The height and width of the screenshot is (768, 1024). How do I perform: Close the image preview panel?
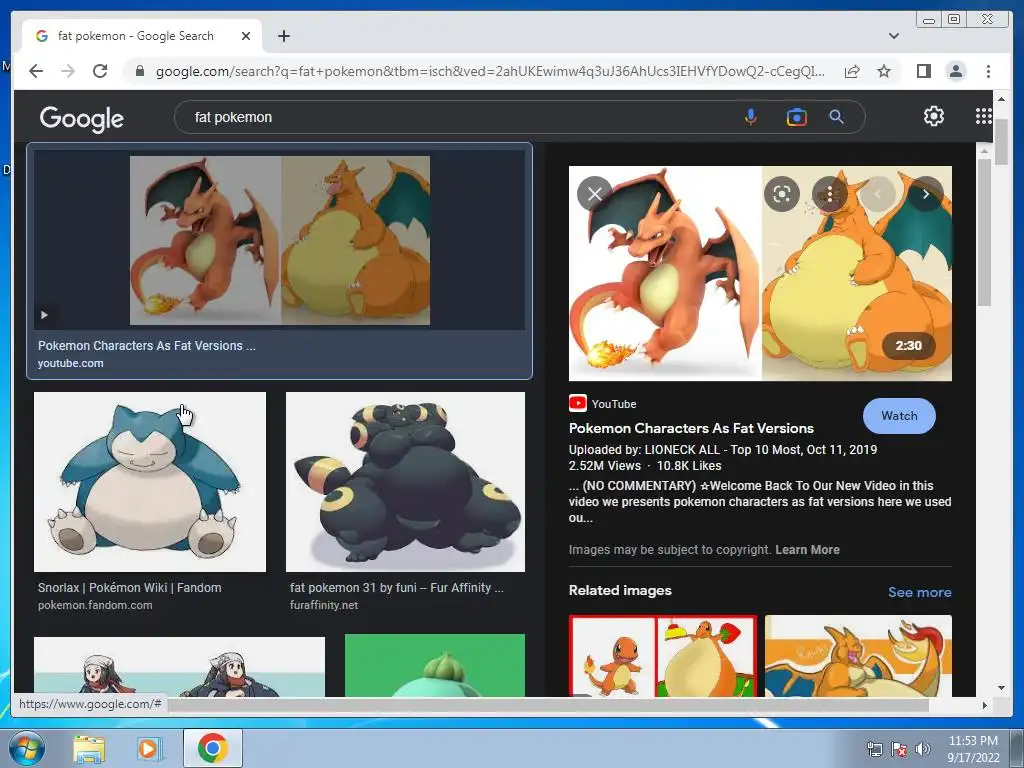pyautogui.click(x=594, y=194)
